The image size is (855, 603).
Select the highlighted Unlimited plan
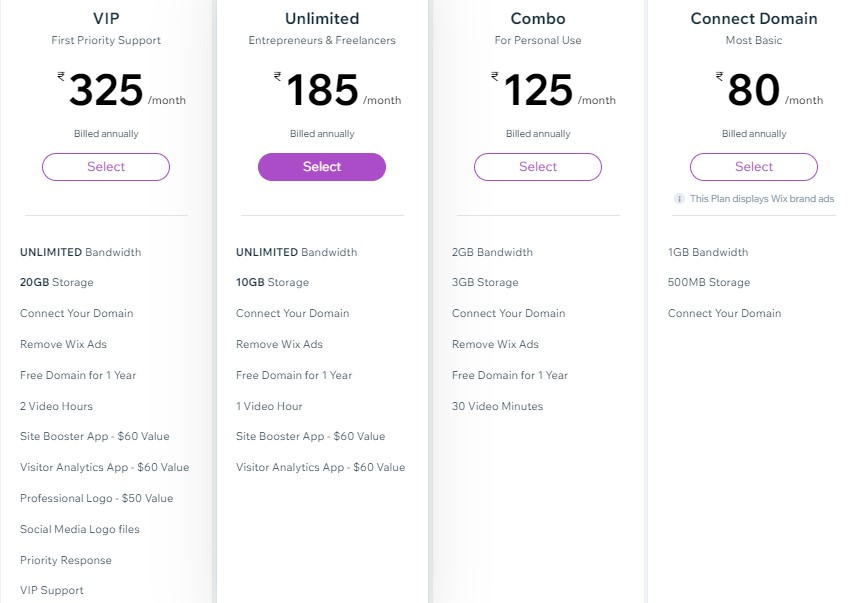321,166
